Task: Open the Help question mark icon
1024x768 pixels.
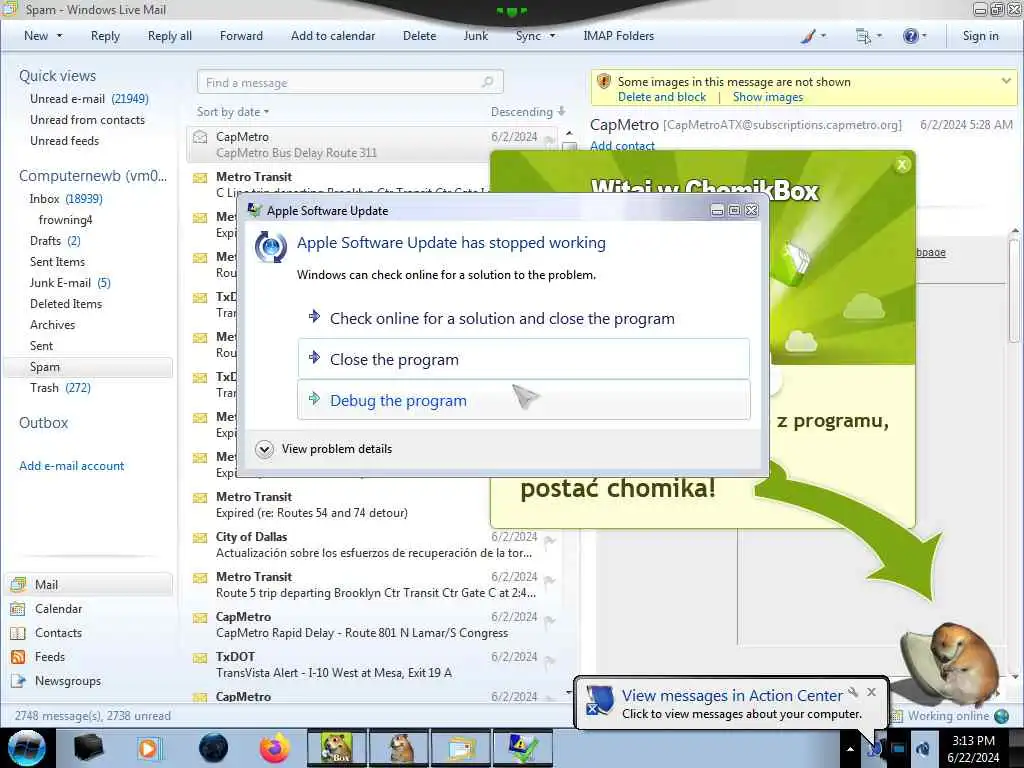Action: coord(910,37)
